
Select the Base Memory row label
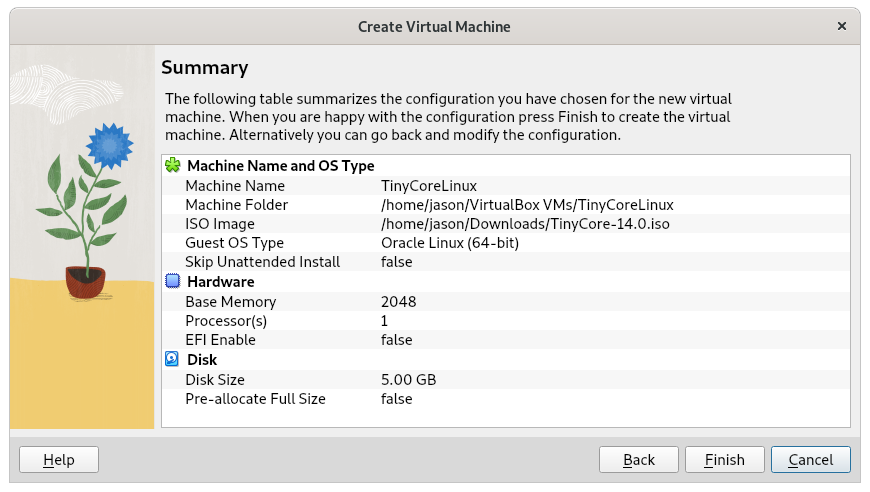(230, 302)
